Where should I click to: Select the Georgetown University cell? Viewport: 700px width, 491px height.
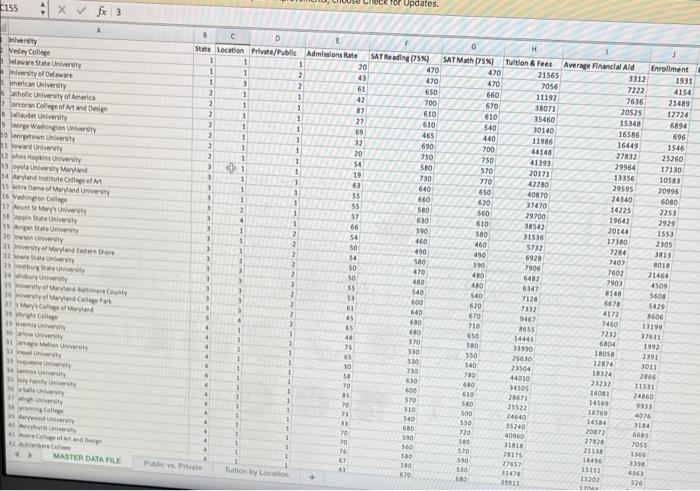coord(43,138)
